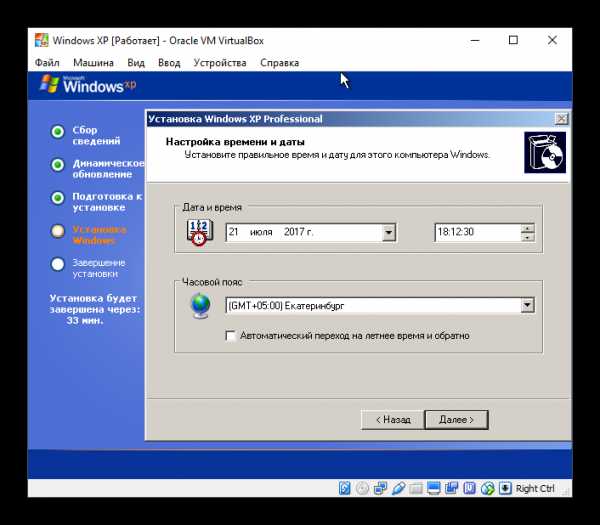Expand the time zone dropdown list
This screenshot has width=600, height=525.
tap(527, 305)
